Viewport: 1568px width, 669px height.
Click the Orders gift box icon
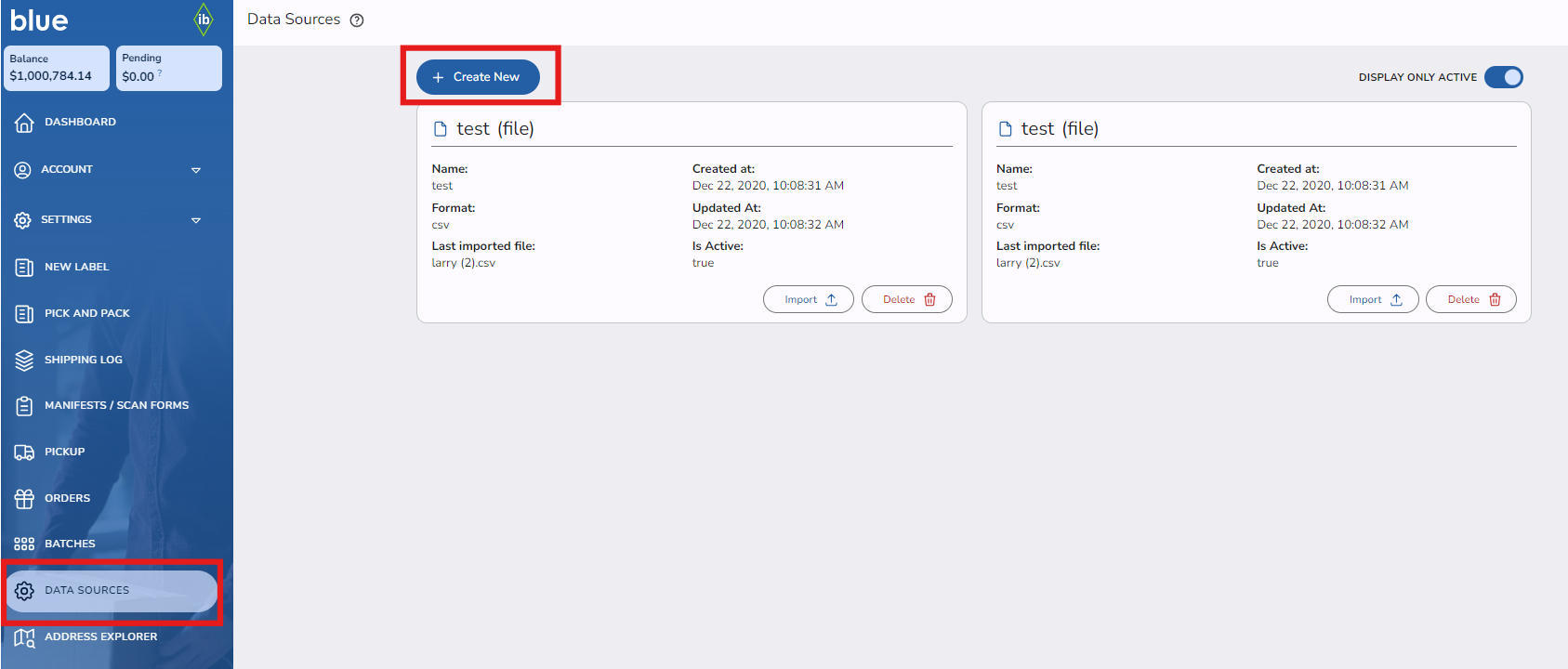(x=24, y=499)
